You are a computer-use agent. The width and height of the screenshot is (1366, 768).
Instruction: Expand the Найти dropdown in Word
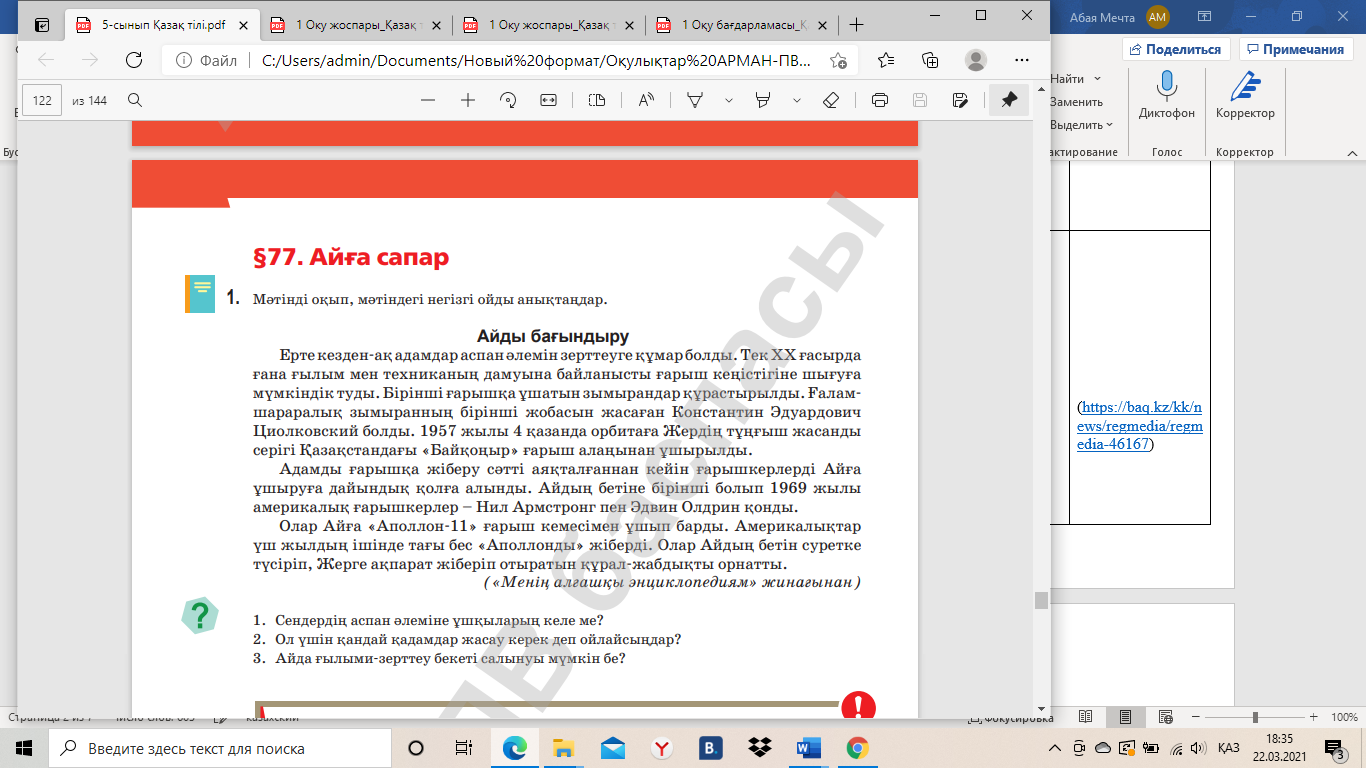click(x=1097, y=78)
